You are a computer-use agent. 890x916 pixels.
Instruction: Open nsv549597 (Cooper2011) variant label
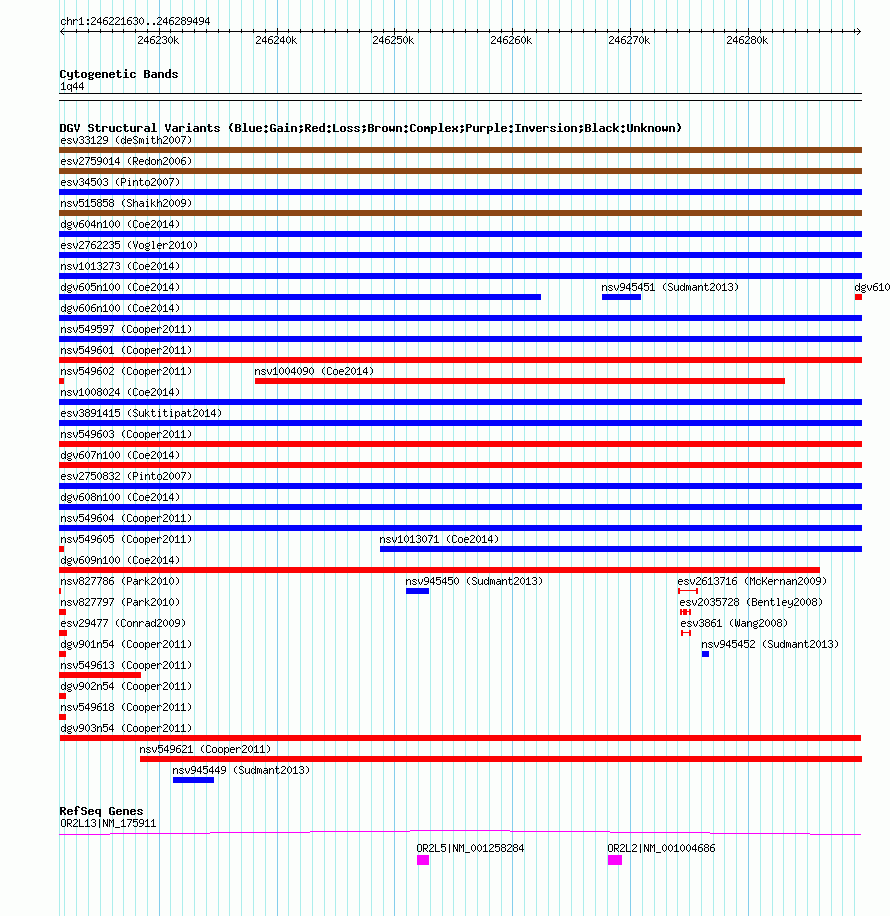[x=126, y=329]
